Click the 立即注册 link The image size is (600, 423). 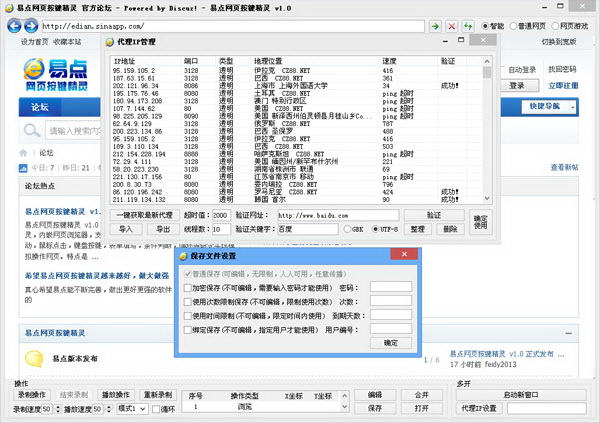click(x=563, y=86)
